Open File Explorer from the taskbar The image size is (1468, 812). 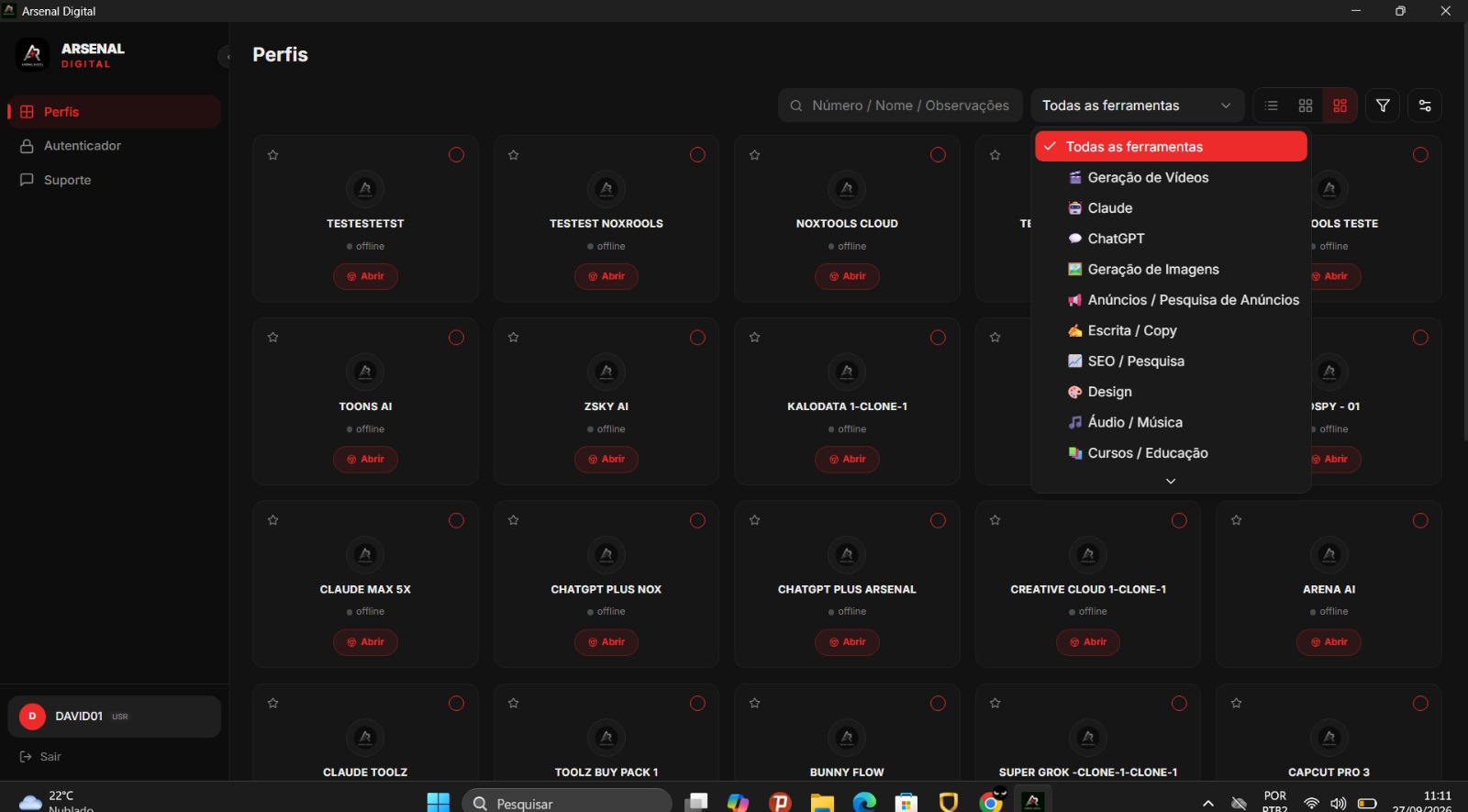tap(821, 802)
